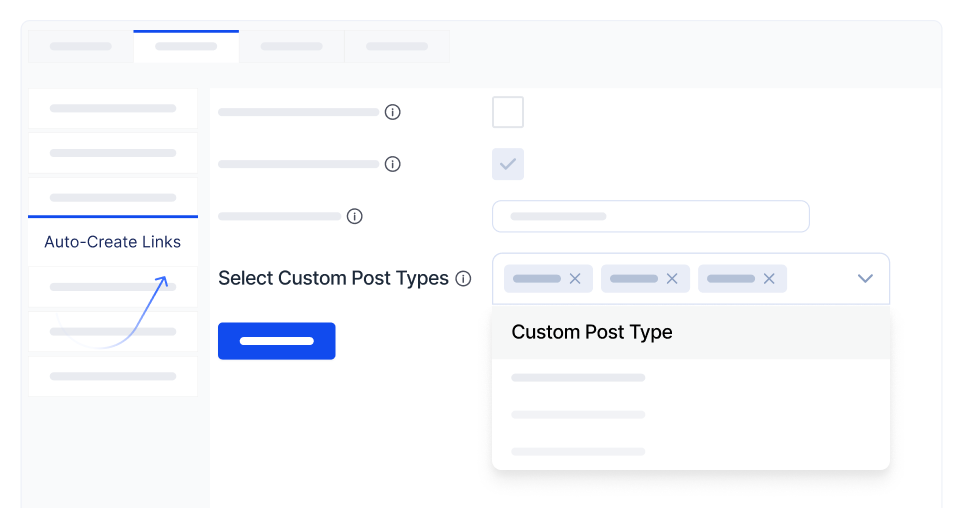Click info icon beside Select Custom Post Types
960x508 pixels.
[463, 279]
